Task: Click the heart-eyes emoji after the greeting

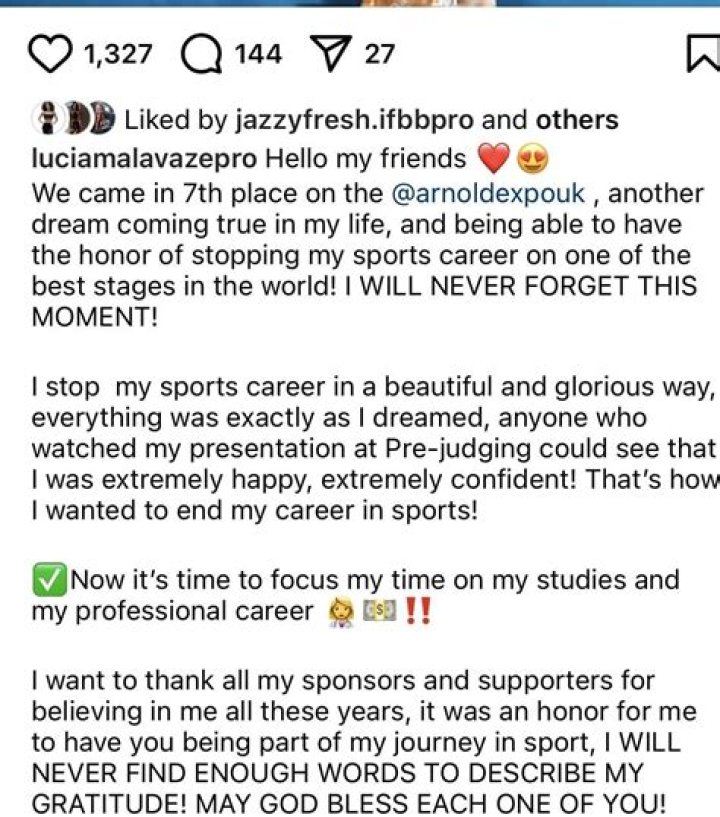Action: pyautogui.click(x=532, y=159)
